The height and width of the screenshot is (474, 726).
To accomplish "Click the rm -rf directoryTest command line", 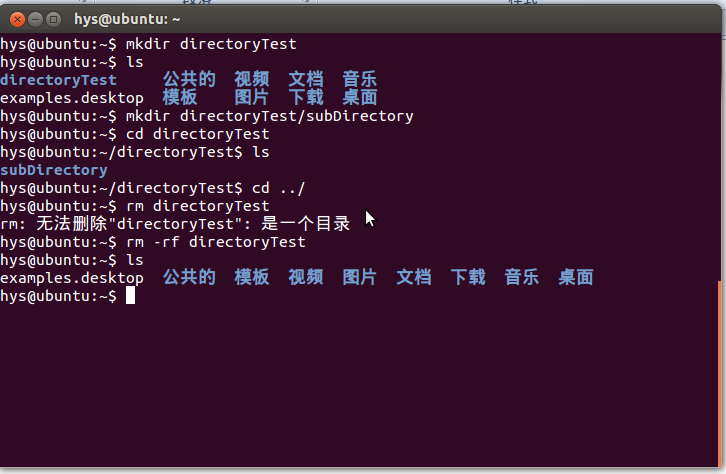I will [x=153, y=242].
